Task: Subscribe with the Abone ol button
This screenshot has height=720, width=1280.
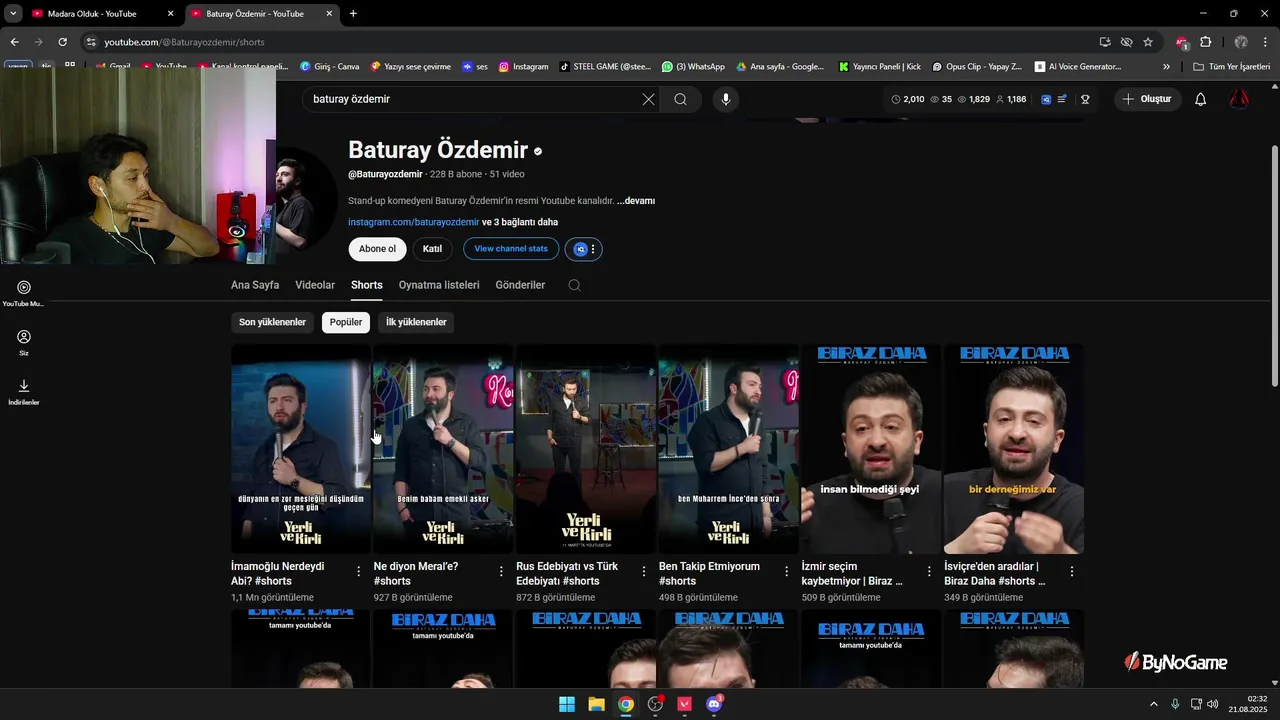Action: pos(377,249)
